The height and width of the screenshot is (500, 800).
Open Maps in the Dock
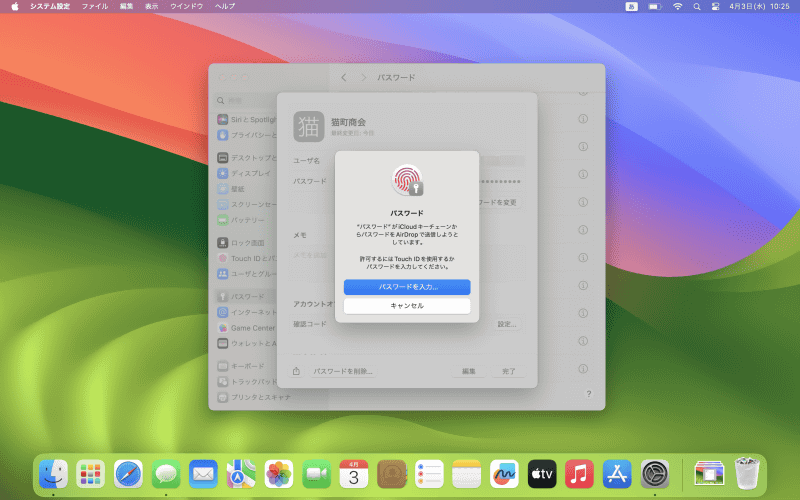[x=241, y=474]
